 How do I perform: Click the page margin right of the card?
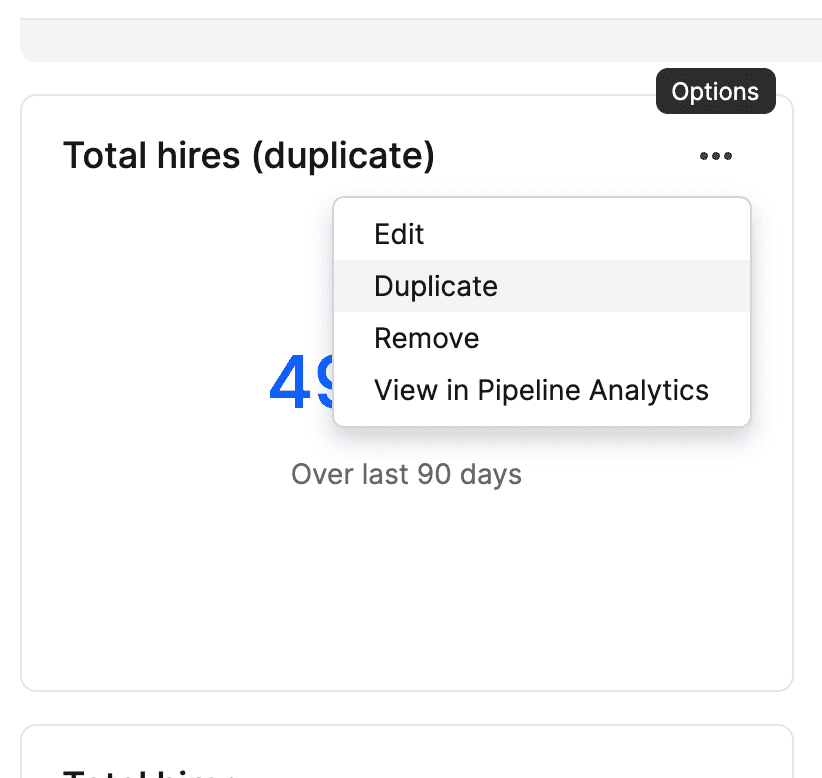pos(808,400)
